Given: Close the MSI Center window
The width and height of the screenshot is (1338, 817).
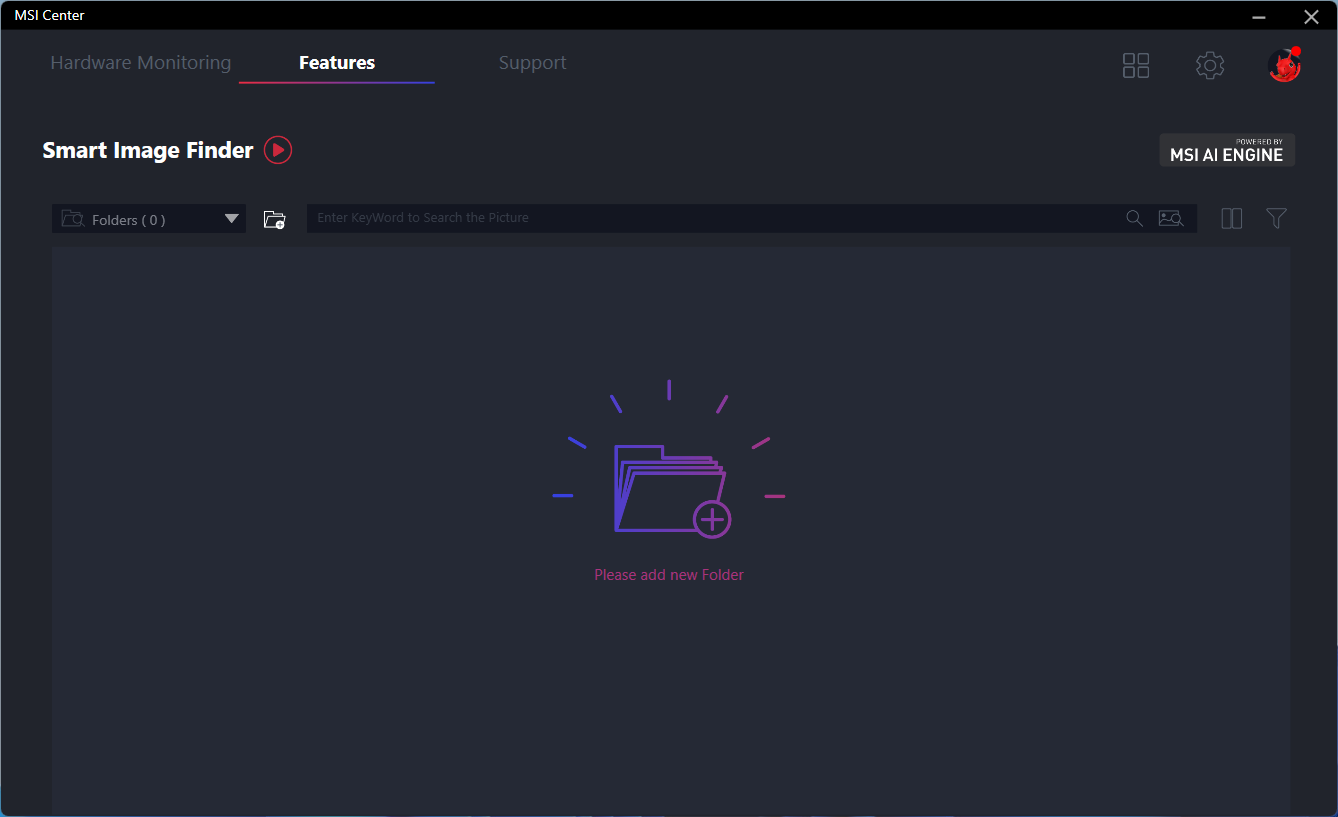Looking at the screenshot, I should (x=1311, y=17).
